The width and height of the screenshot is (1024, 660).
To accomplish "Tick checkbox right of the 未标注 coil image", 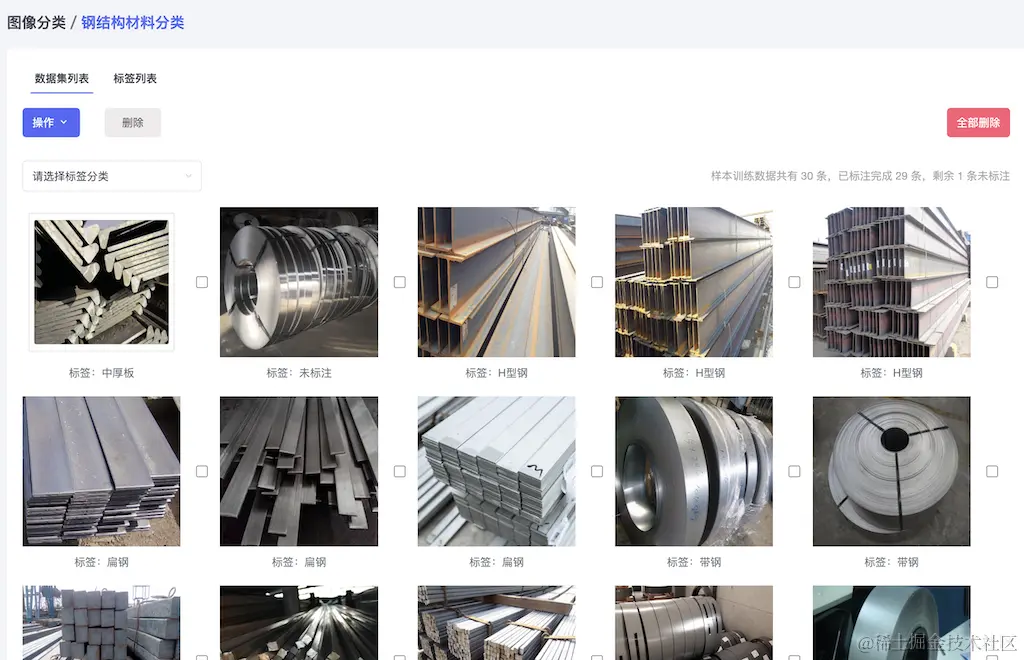I will (400, 282).
